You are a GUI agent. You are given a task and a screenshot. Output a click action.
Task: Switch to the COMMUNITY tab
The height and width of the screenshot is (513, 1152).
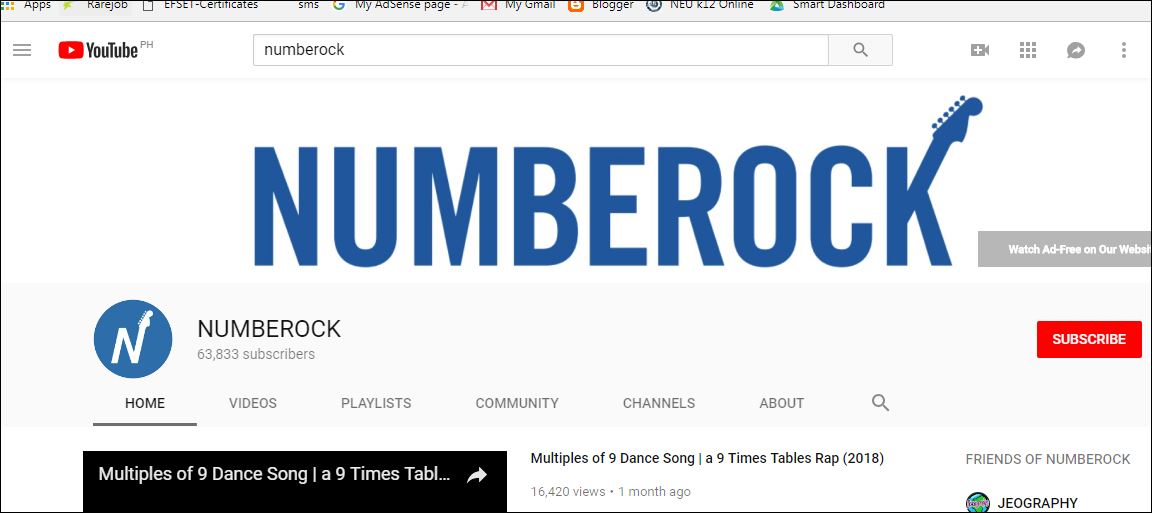517,403
